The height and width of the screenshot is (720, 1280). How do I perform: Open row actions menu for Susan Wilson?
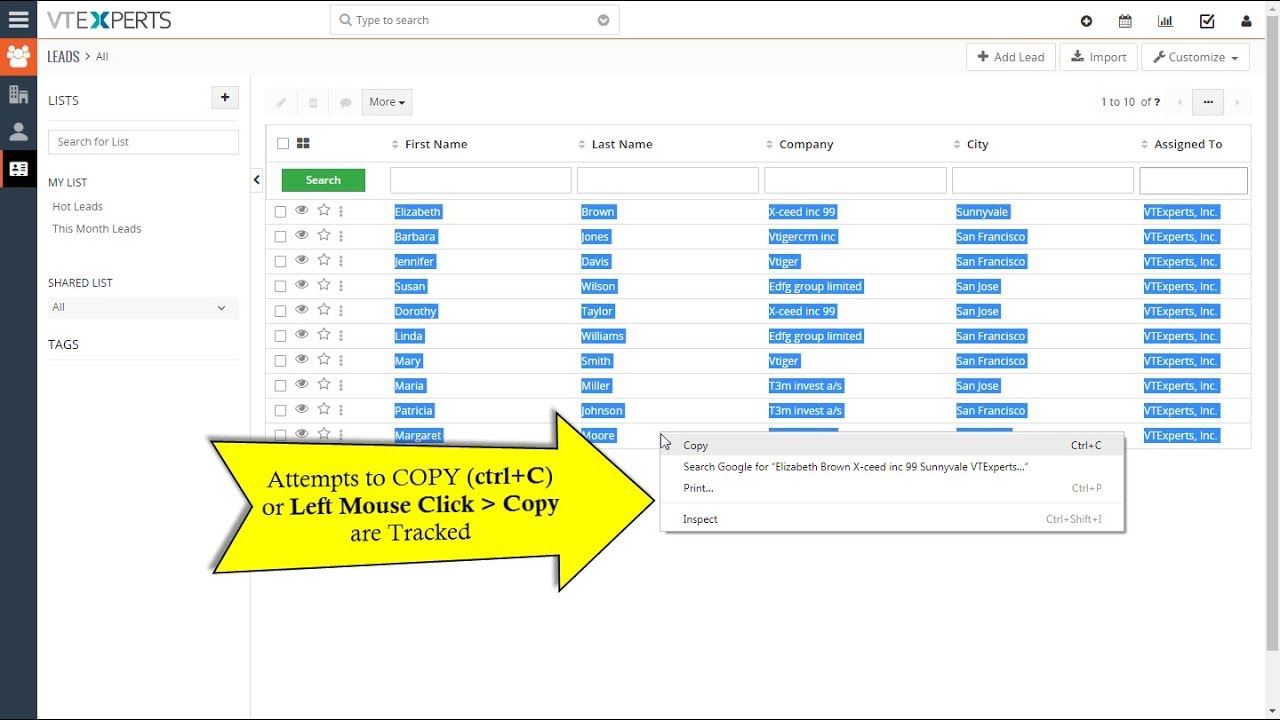pyautogui.click(x=341, y=286)
